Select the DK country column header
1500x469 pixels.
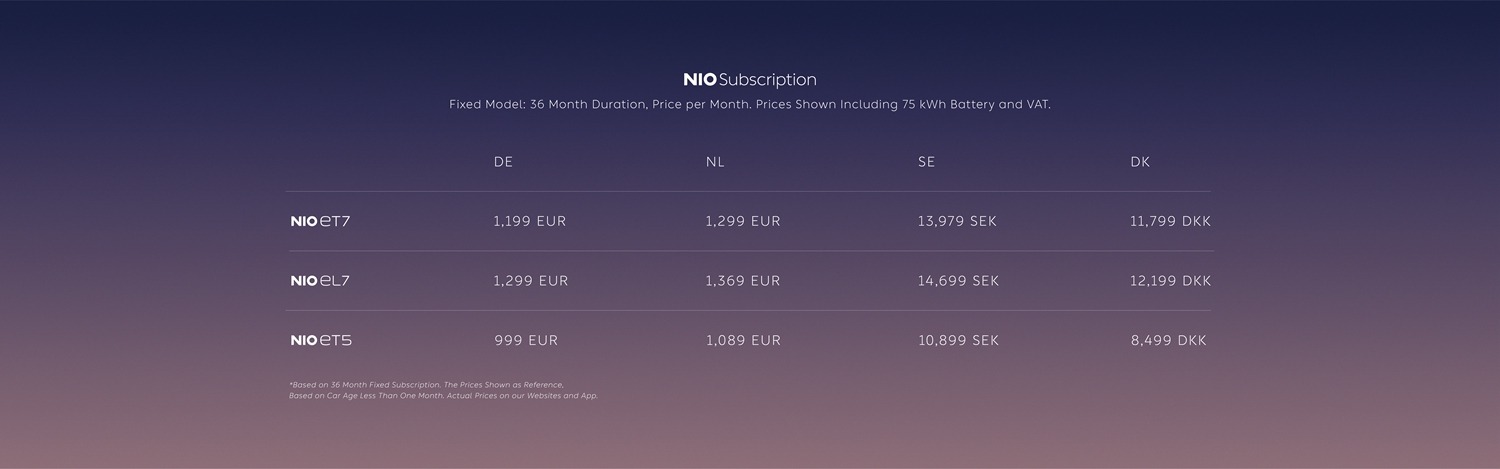tap(1140, 162)
